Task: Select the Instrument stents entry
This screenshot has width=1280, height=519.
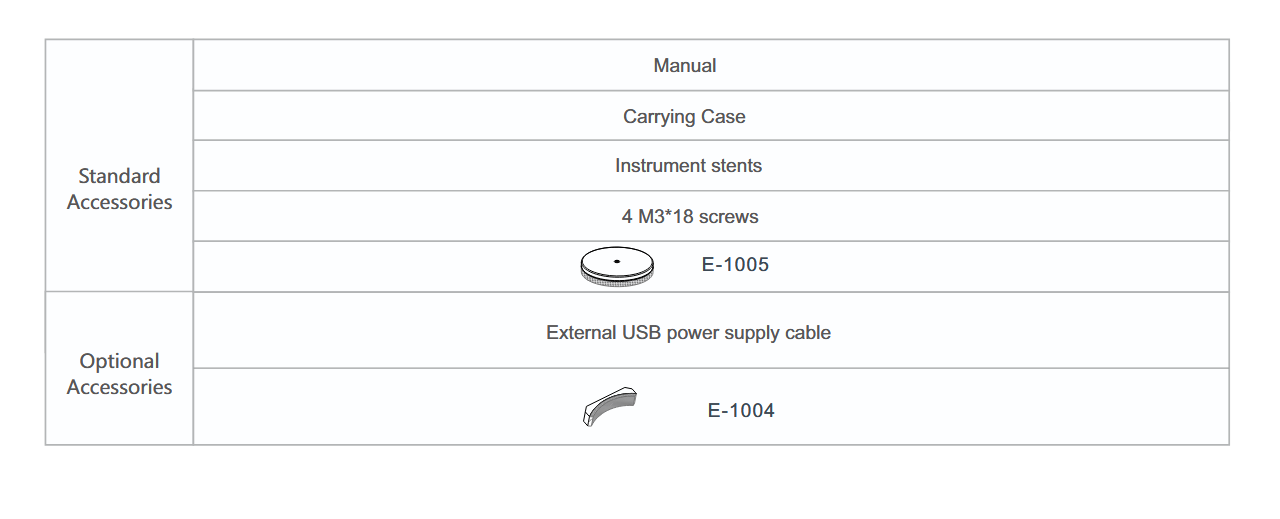Action: pyautogui.click(x=689, y=165)
